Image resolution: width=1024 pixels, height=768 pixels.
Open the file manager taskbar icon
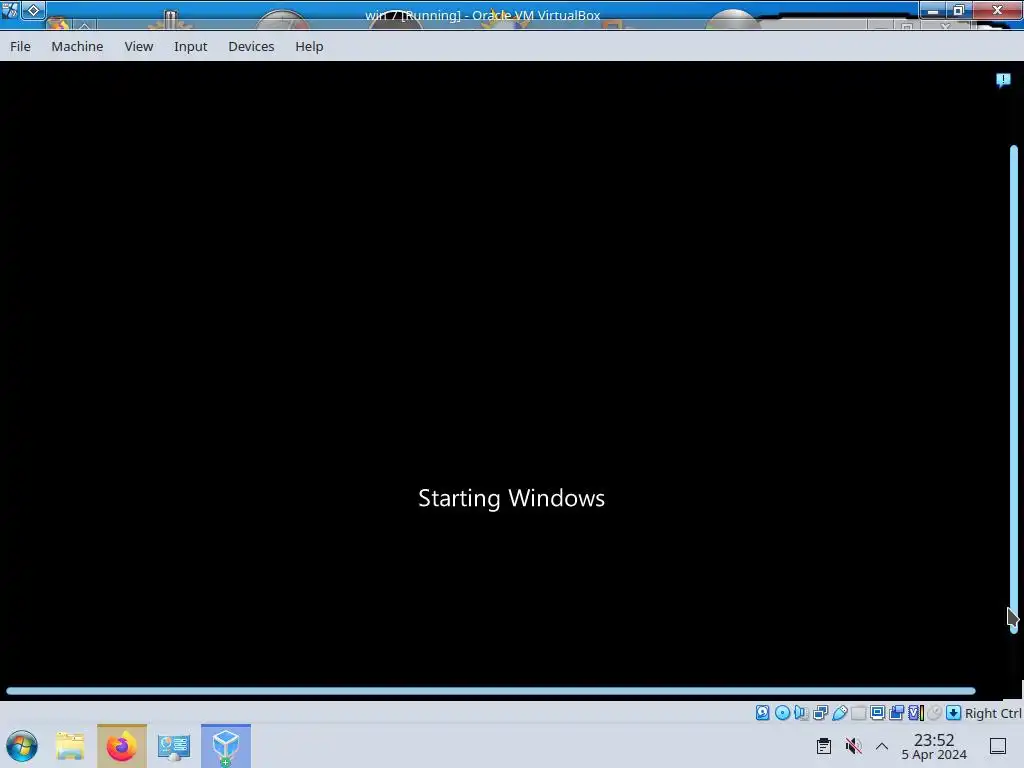click(70, 746)
